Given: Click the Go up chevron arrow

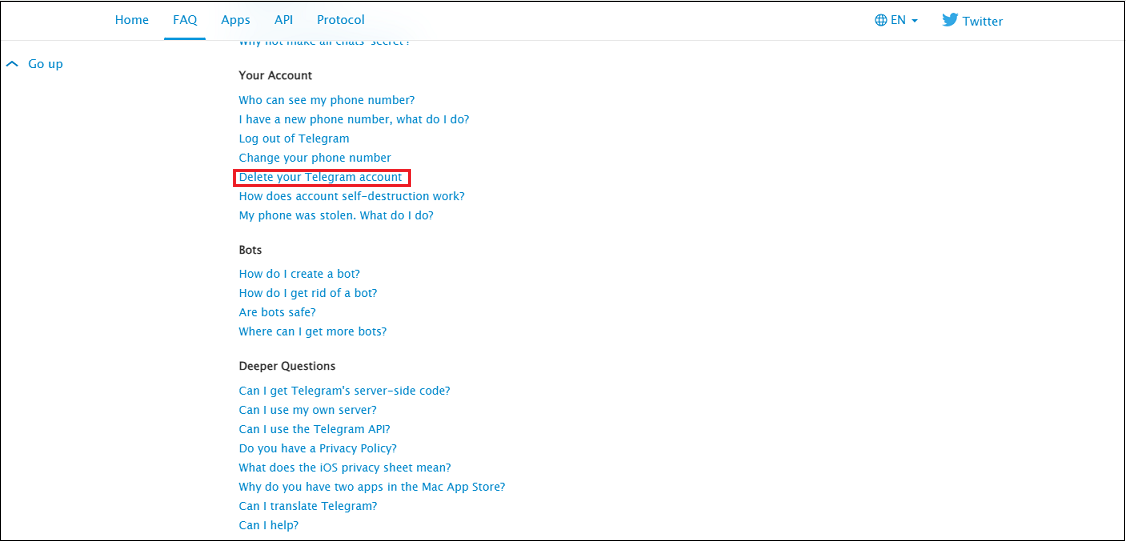Looking at the screenshot, I should [11, 64].
